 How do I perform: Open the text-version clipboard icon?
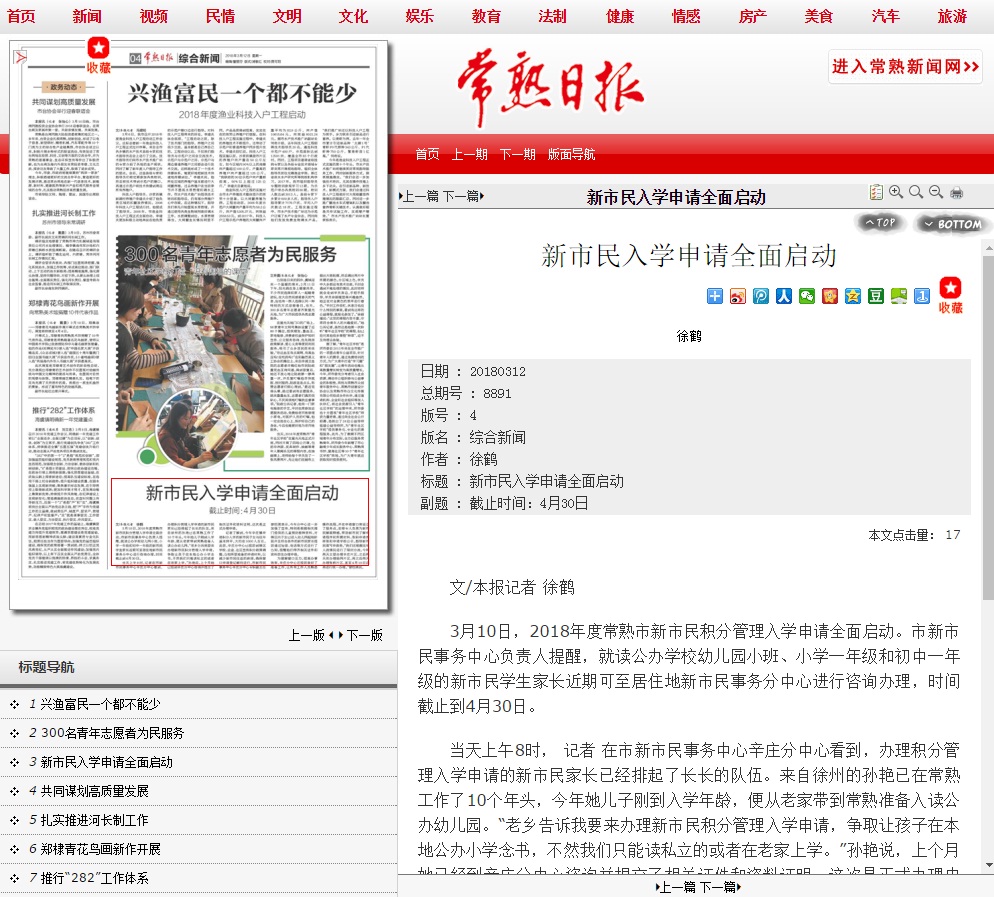point(876,191)
